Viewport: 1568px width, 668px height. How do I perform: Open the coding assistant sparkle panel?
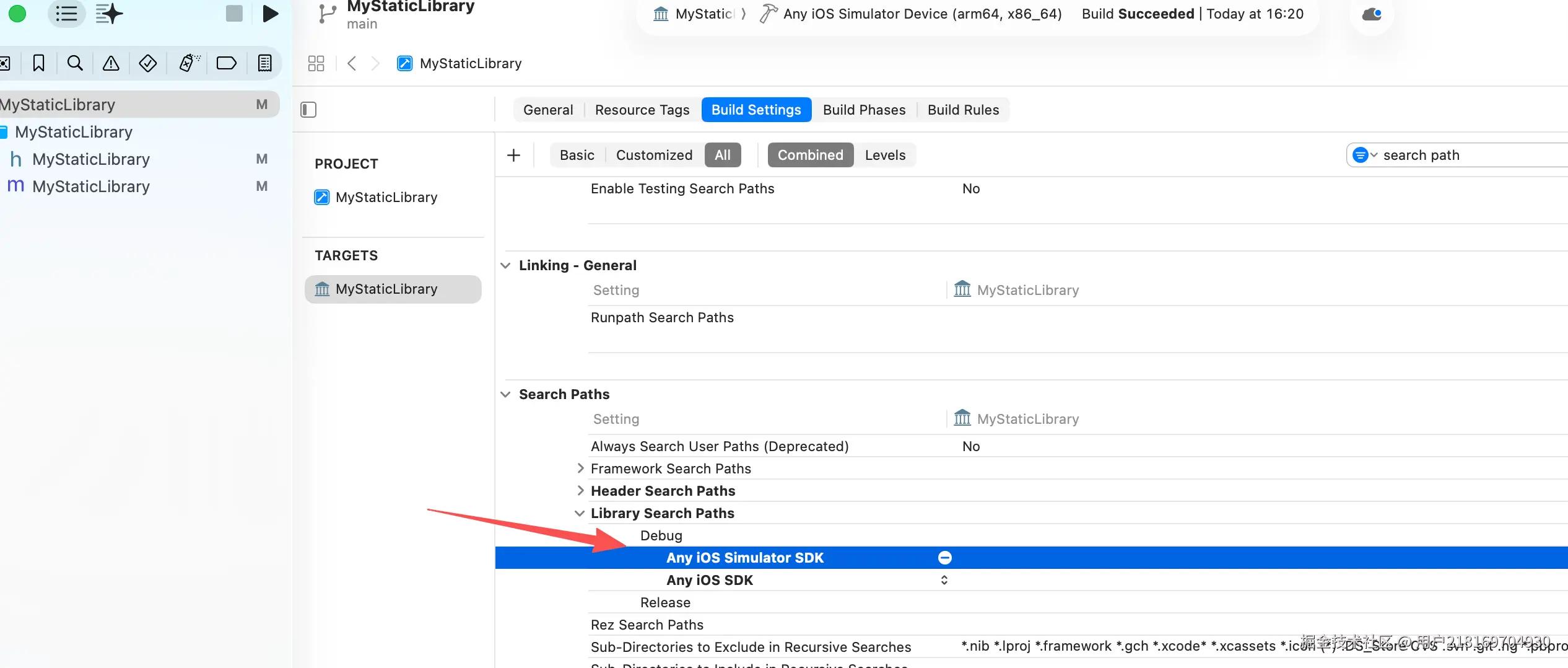[109, 14]
